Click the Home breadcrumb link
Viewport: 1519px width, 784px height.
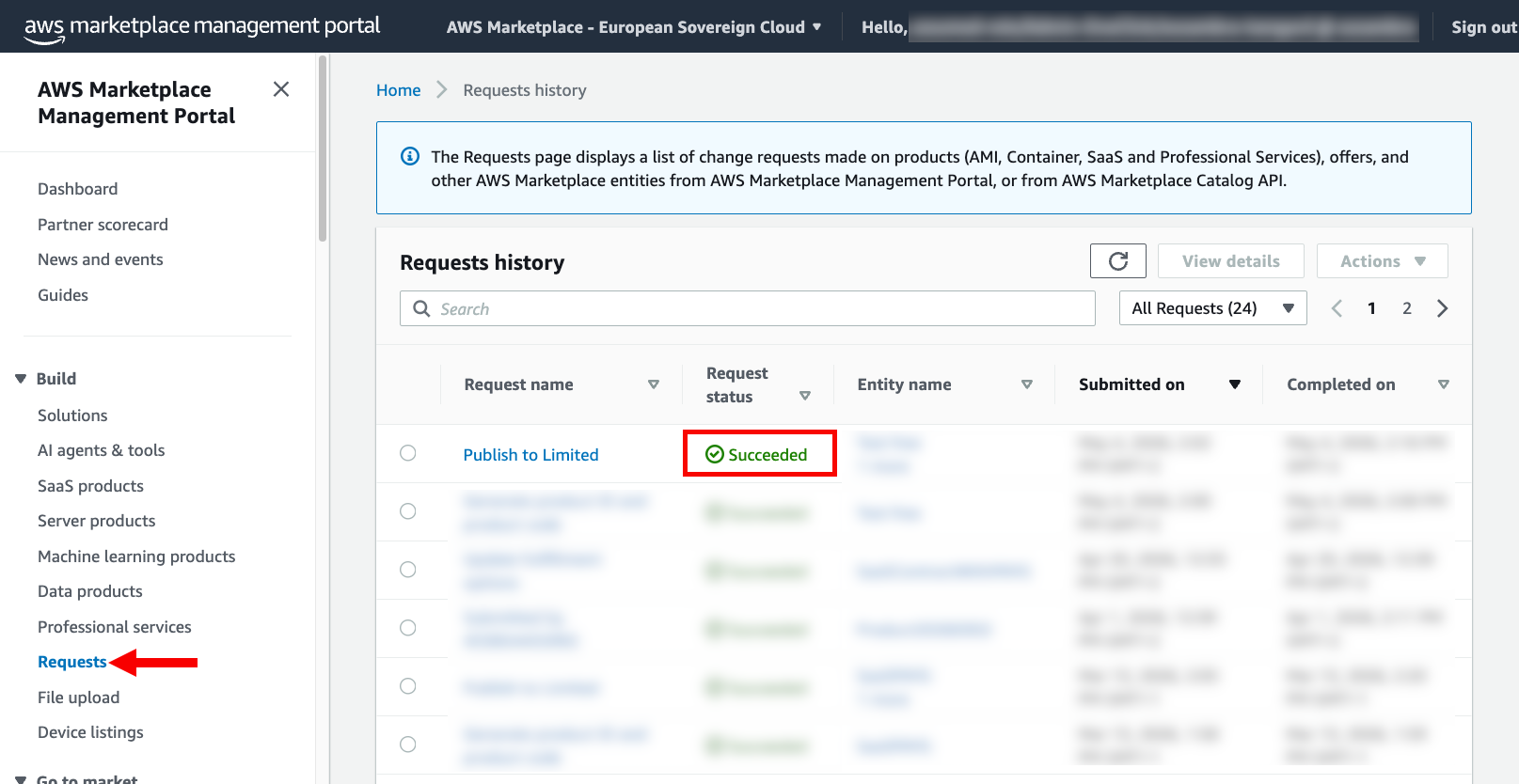click(x=399, y=90)
